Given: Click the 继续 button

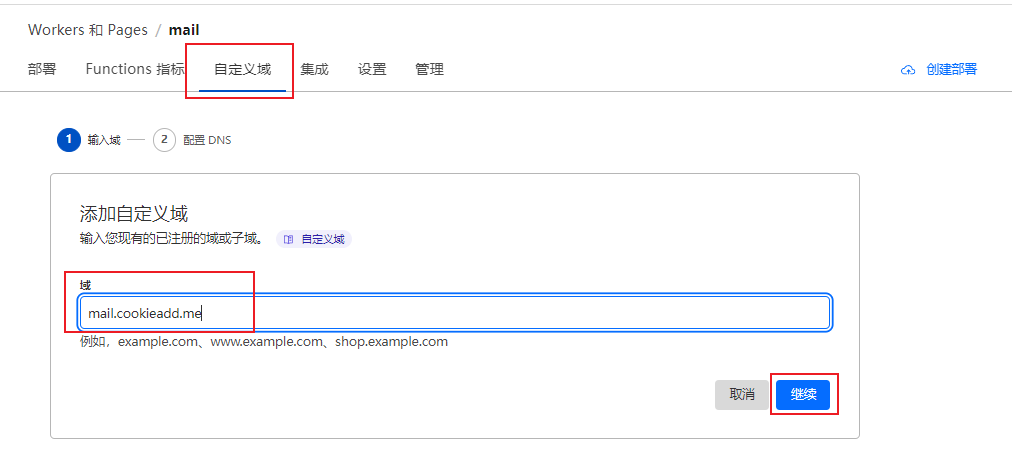Looking at the screenshot, I should click(803, 395).
